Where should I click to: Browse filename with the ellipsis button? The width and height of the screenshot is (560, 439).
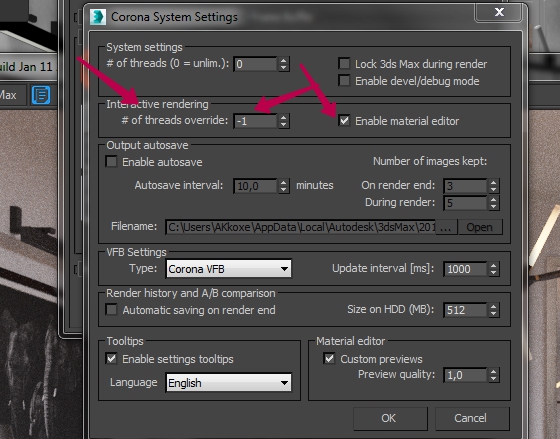click(446, 227)
